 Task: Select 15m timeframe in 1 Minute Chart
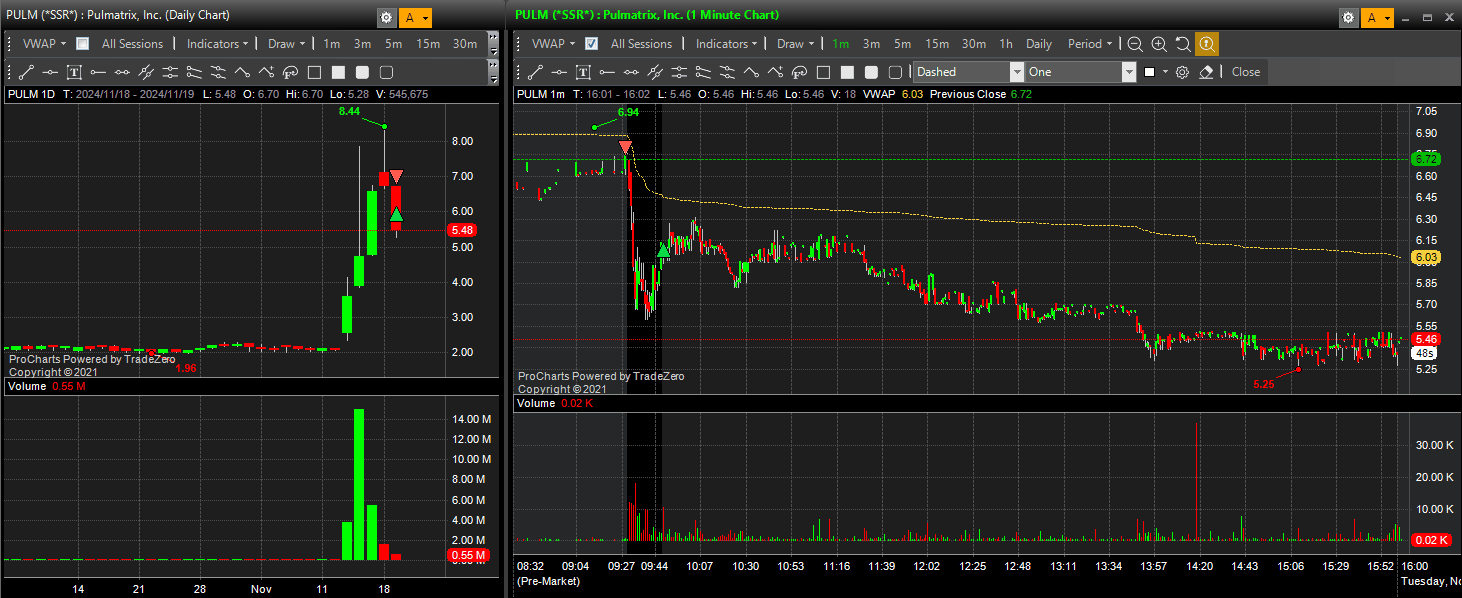pos(937,44)
